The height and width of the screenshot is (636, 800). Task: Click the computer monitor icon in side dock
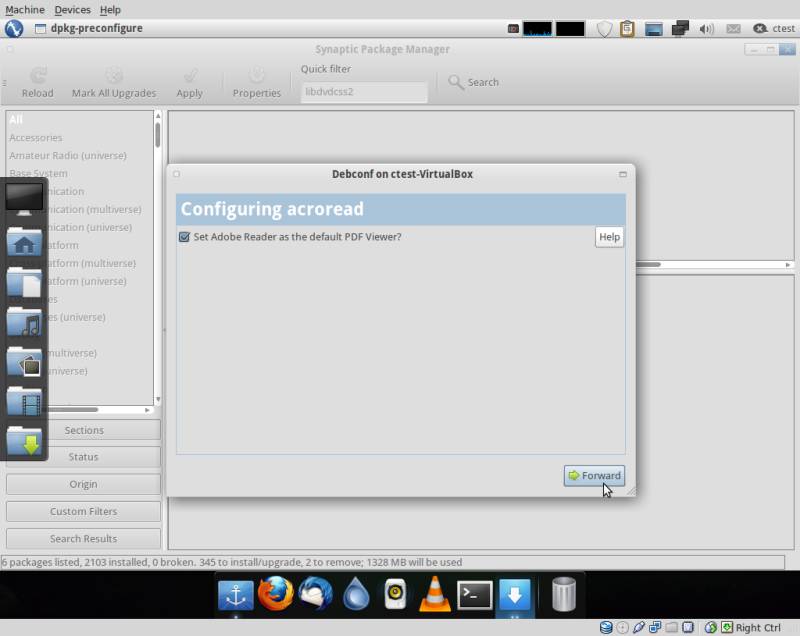[x=24, y=199]
